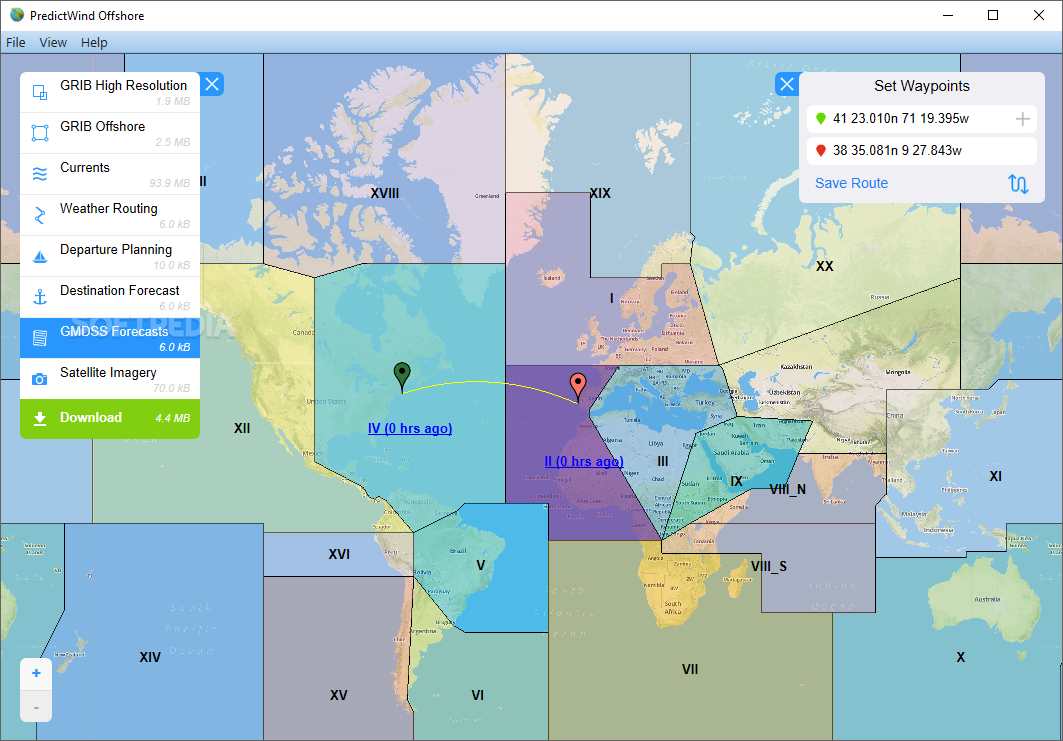Click the Download arrow icon
This screenshot has height=741, width=1063.
point(40,418)
